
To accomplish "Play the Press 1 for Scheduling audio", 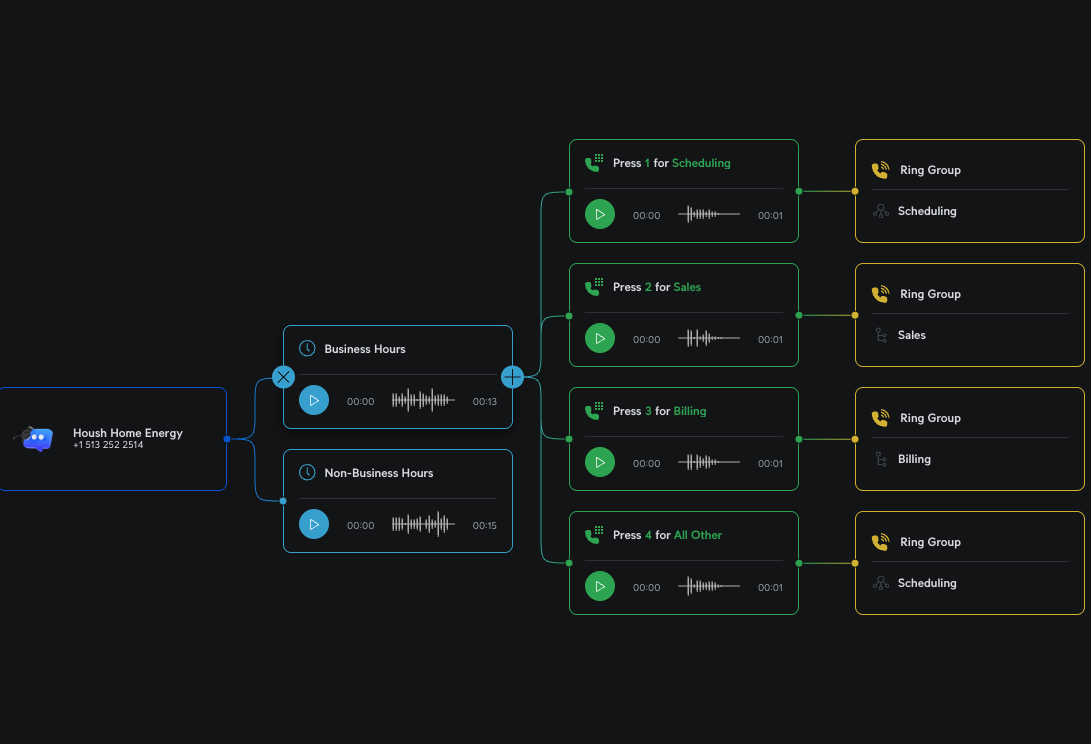I will [600, 215].
